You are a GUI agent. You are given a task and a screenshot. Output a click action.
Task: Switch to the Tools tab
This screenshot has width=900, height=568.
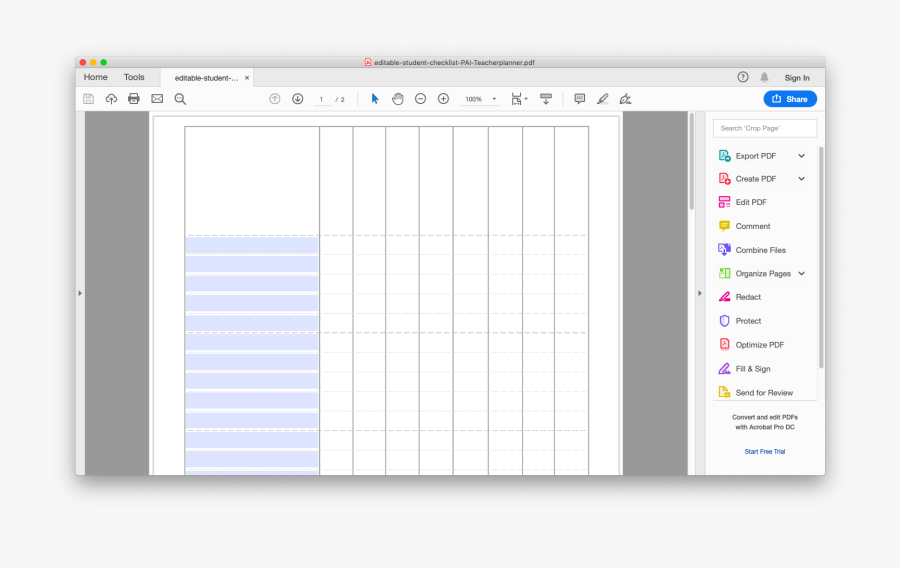[134, 77]
